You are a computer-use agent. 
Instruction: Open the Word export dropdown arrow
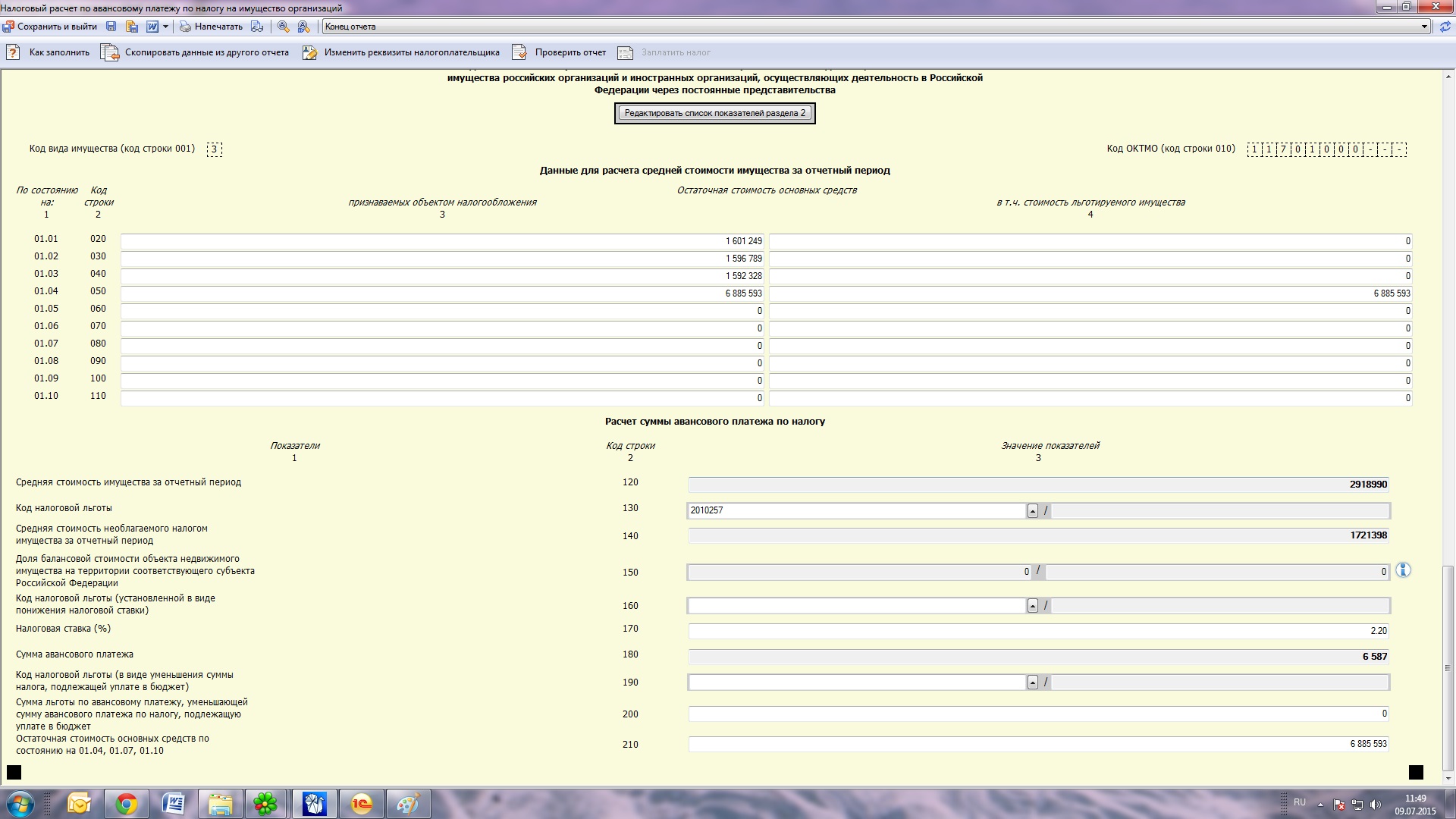pos(165,27)
